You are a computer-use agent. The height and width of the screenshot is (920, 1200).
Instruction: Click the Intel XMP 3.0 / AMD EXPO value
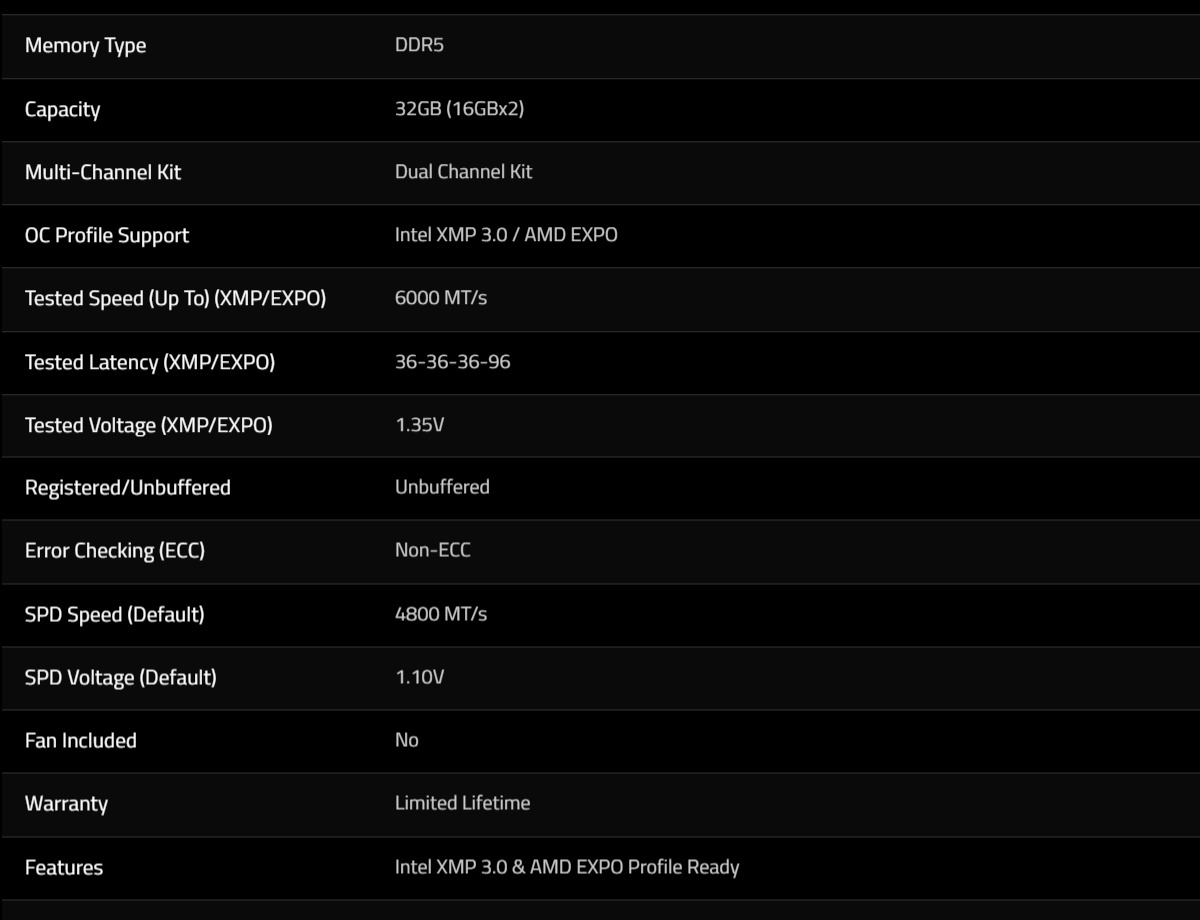click(x=506, y=235)
